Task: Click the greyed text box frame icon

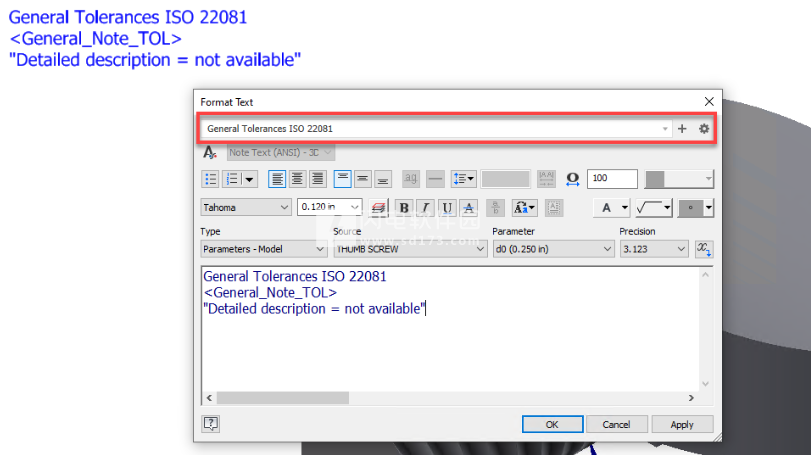Action: pyautogui.click(x=554, y=208)
